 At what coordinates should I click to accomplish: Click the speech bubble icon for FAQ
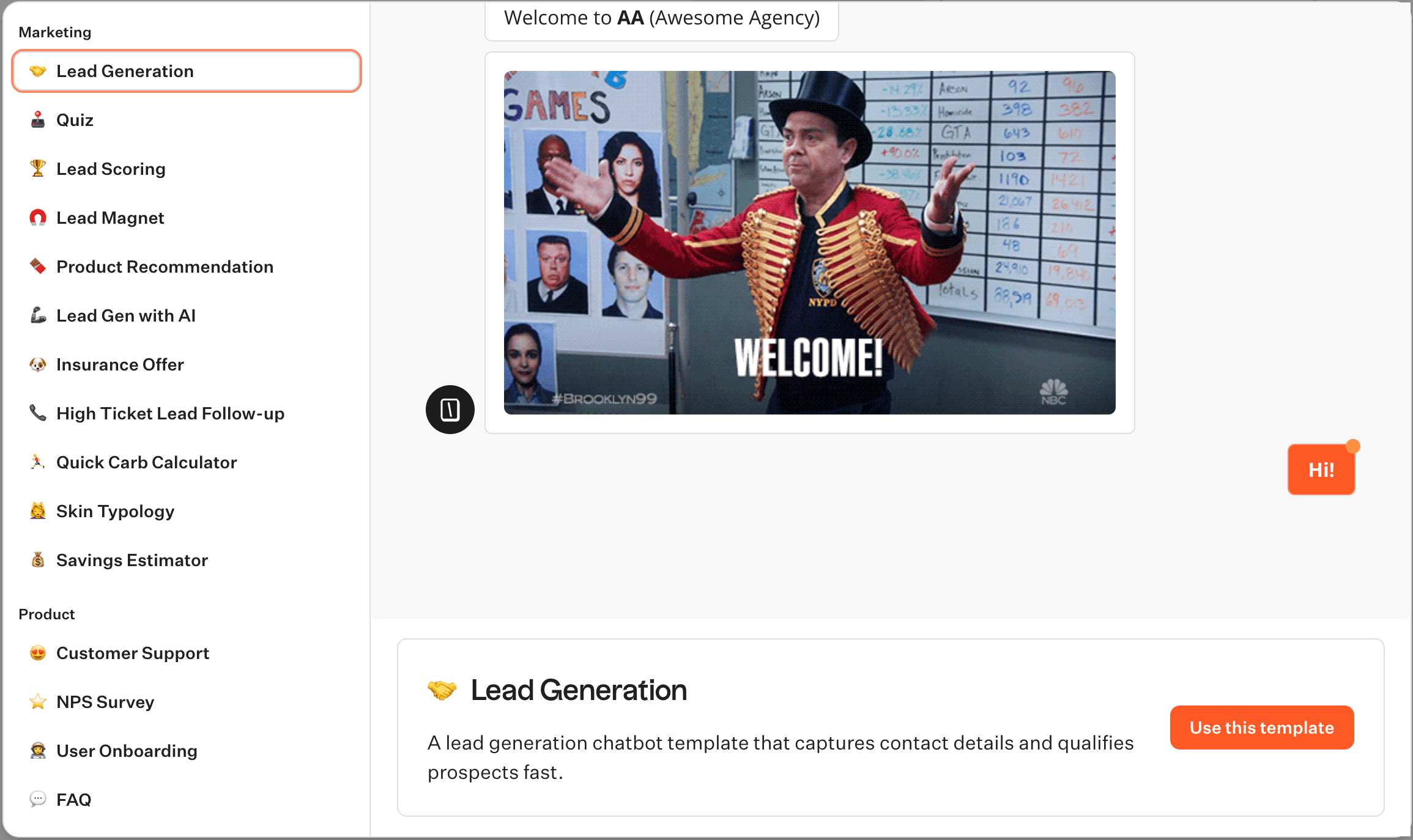(x=38, y=799)
